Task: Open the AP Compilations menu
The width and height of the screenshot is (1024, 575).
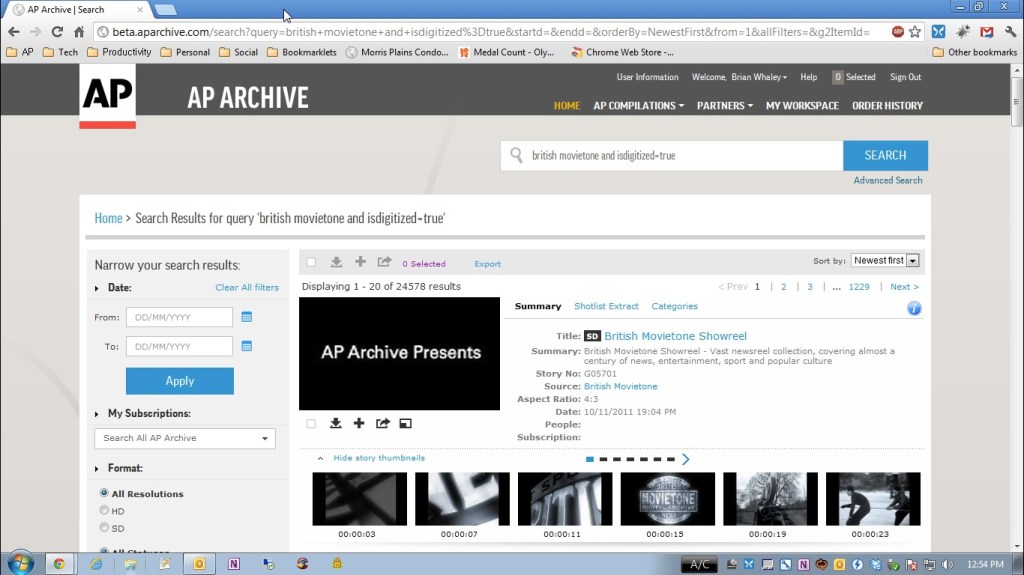Action: [638, 105]
